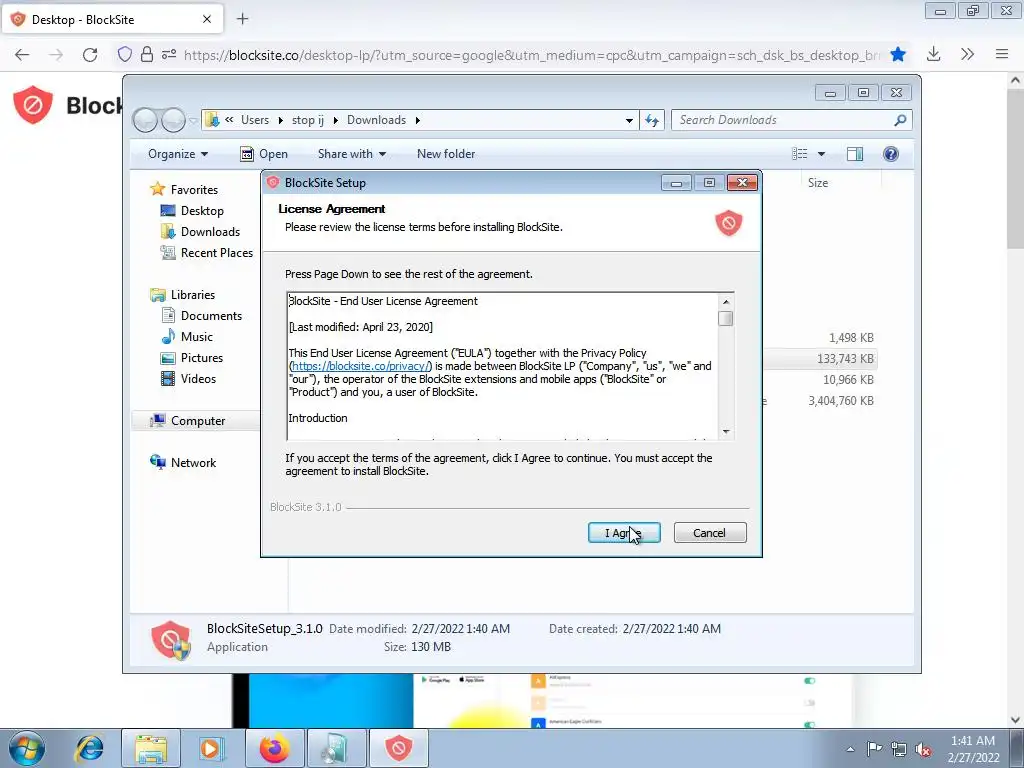Click the Size column header
The image size is (1024, 768).
[x=818, y=183]
